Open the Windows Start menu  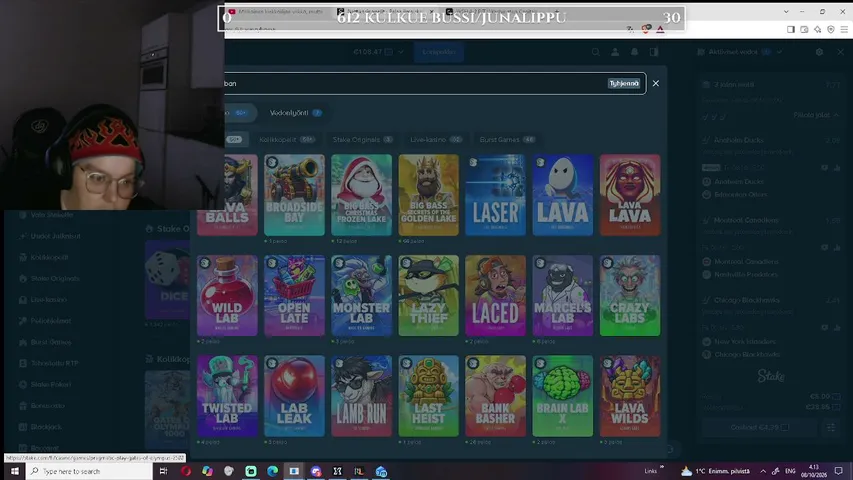(14, 471)
